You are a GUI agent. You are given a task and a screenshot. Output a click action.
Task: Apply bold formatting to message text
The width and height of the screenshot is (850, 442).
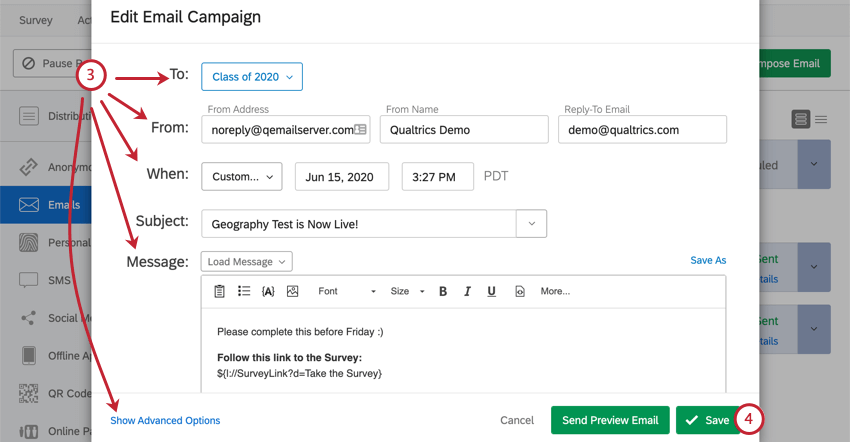[x=442, y=291]
